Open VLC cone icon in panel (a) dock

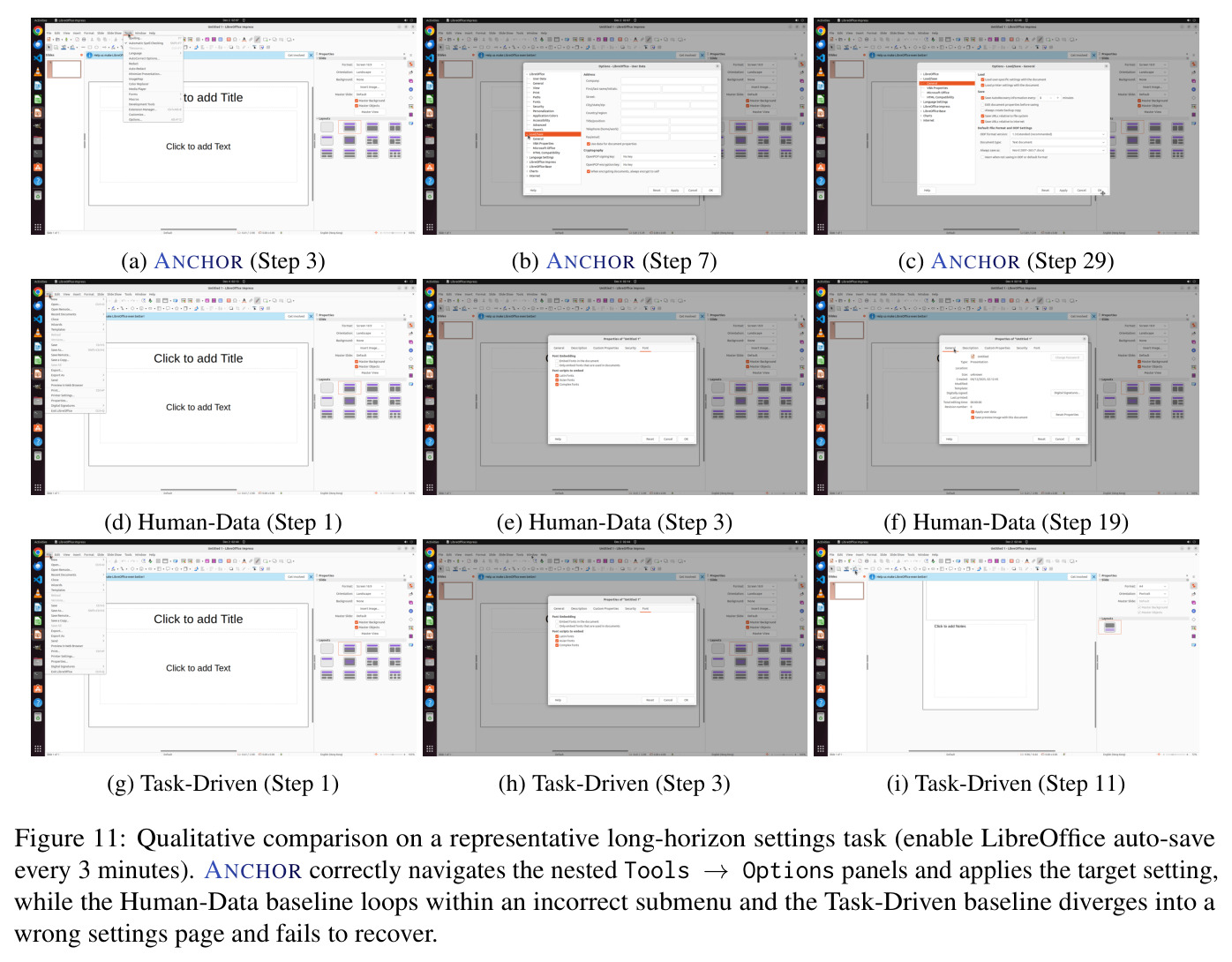[x=37, y=71]
